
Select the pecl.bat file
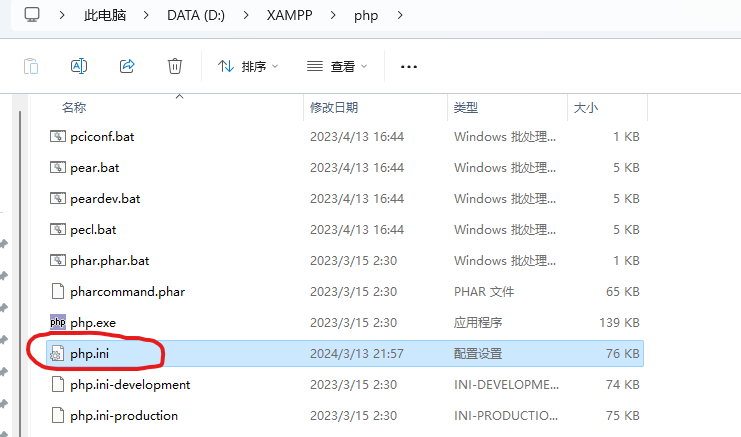[93, 230]
